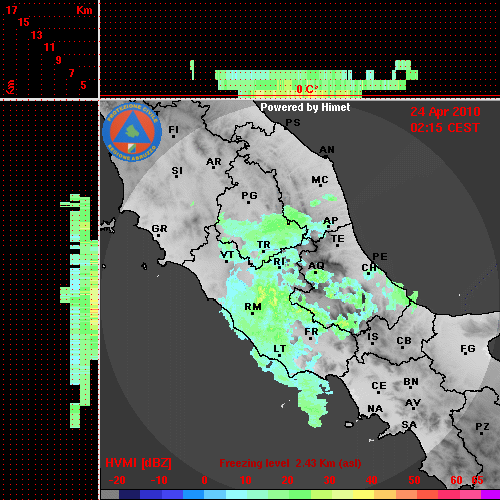Click the CH city label
The height and width of the screenshot is (500, 500).
click(x=369, y=267)
